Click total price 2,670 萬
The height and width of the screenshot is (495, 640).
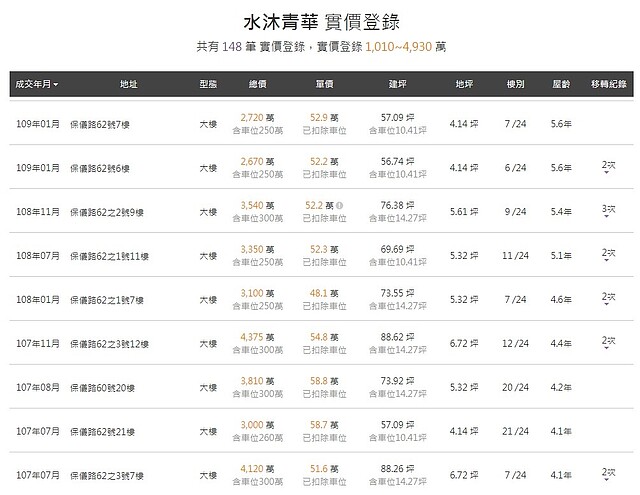(257, 162)
